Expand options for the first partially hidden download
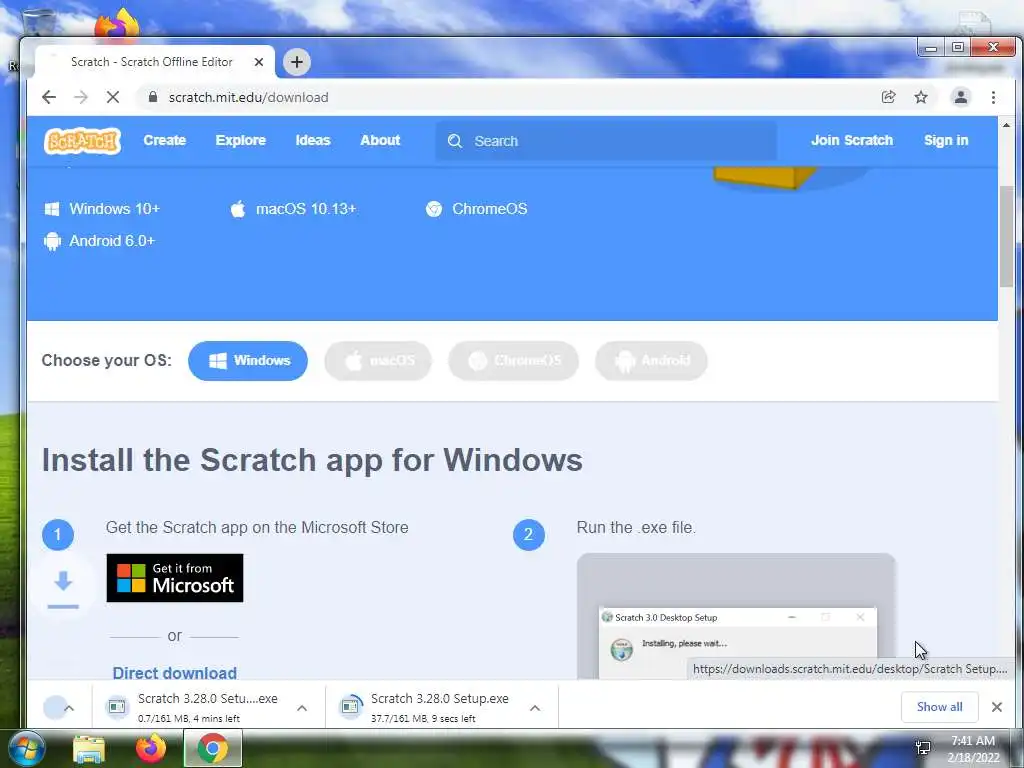 [x=69, y=708]
